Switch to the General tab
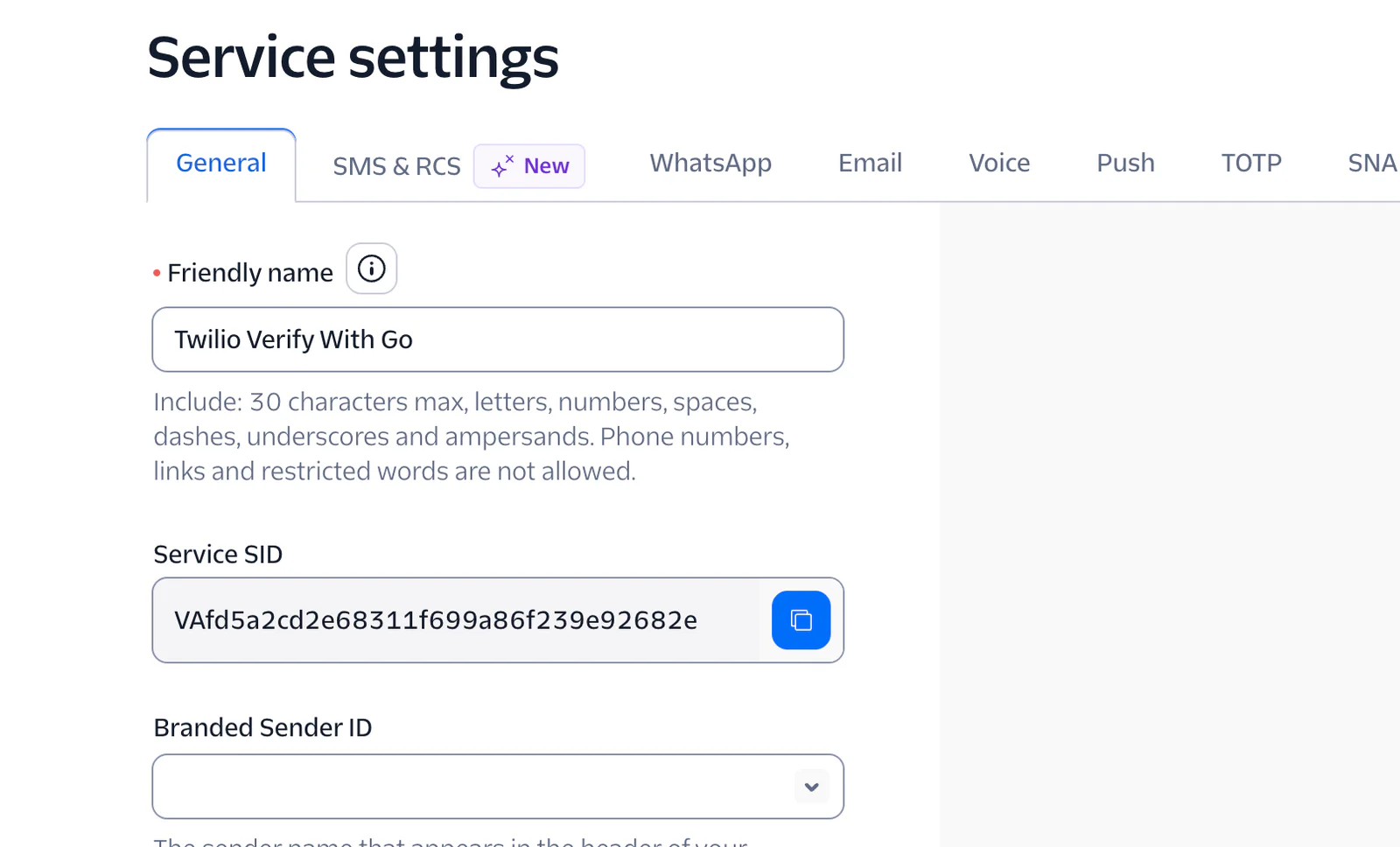Image resolution: width=1400 pixels, height=847 pixels. point(221,164)
